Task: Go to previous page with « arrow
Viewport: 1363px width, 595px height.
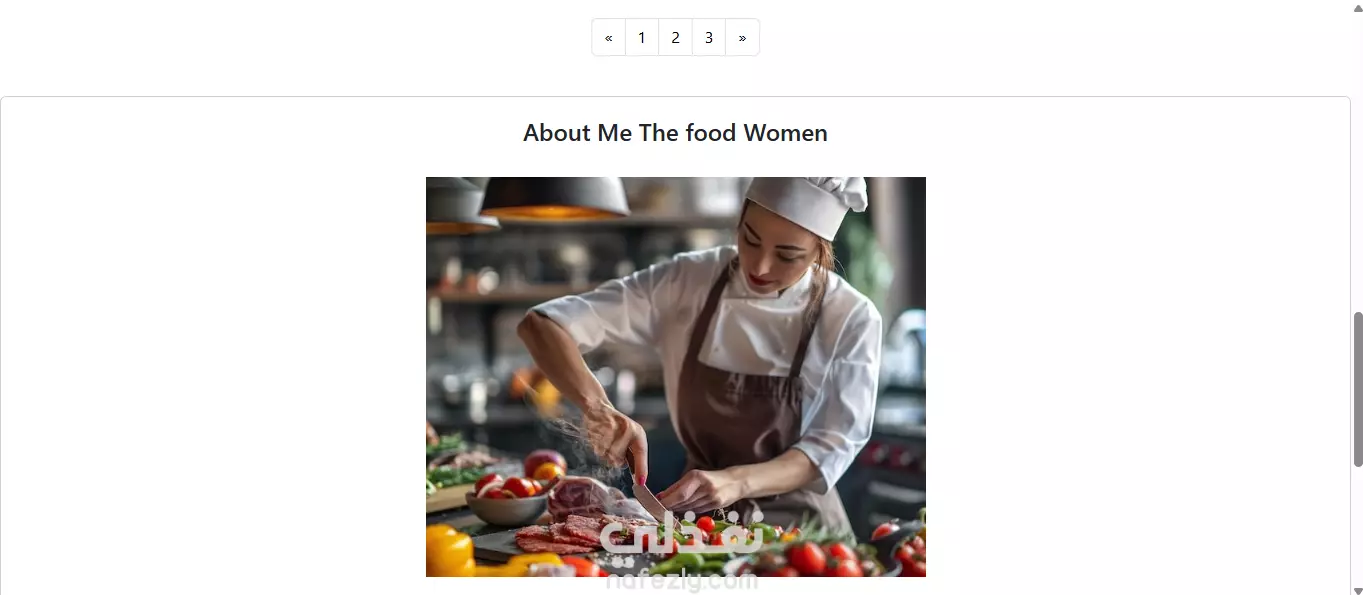Action: [x=608, y=38]
